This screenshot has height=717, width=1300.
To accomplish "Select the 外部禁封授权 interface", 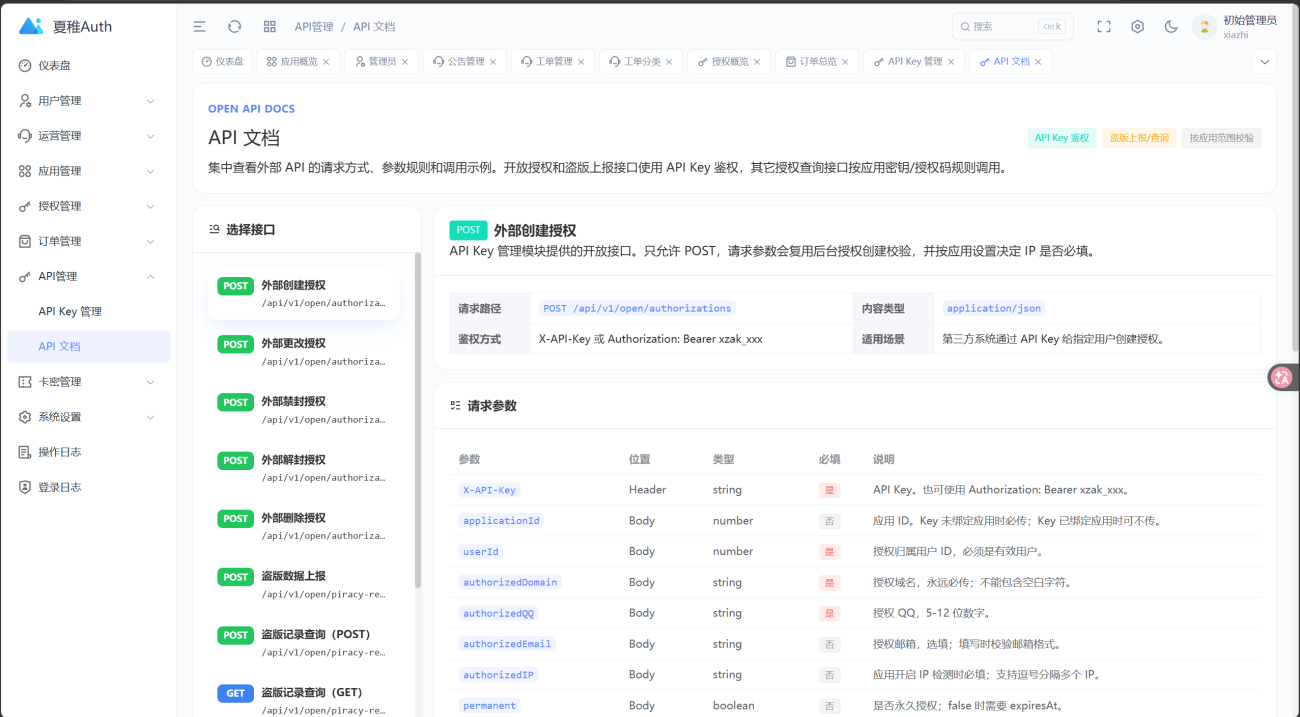I will click(304, 410).
